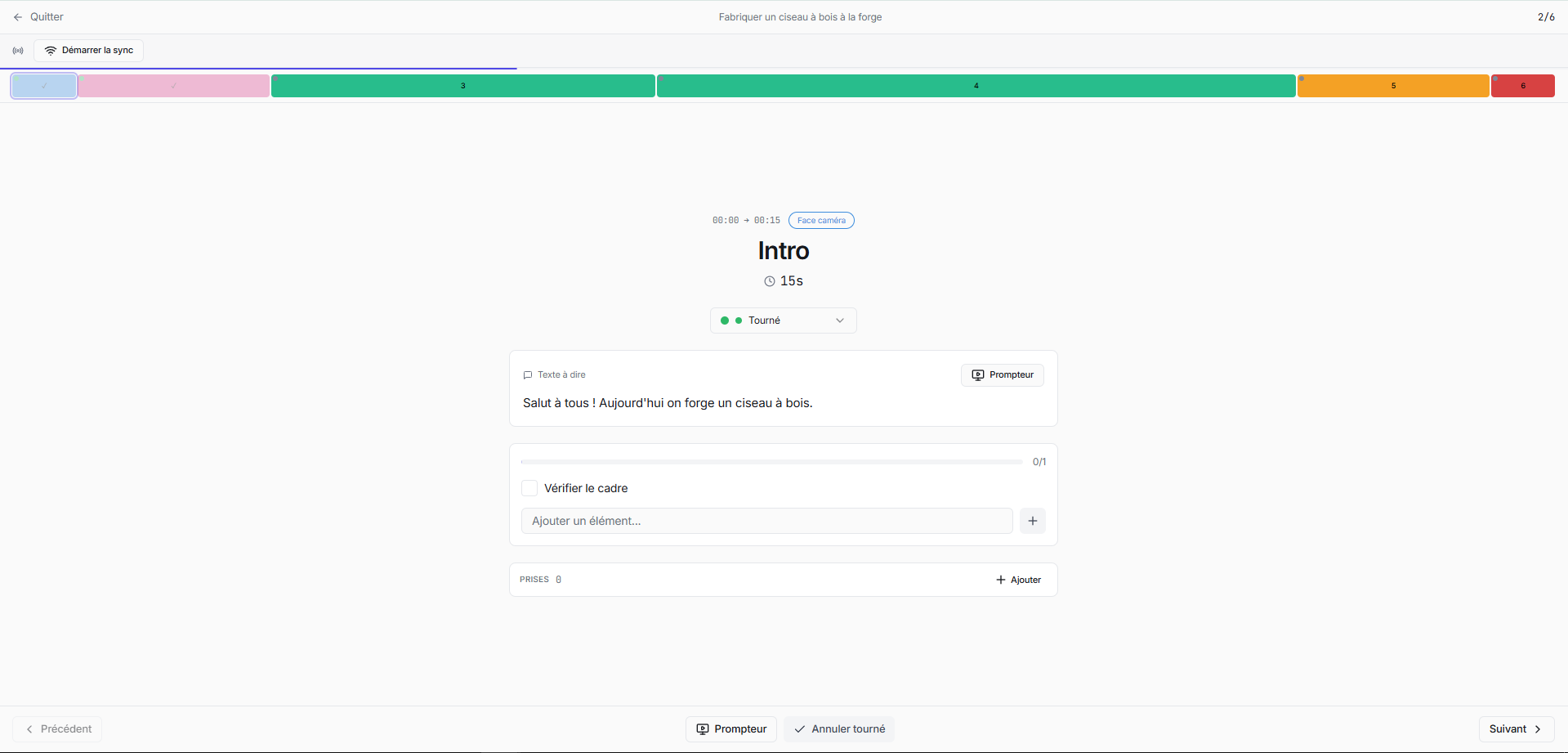
Task: Go back with Précédent button
Action: [57, 729]
